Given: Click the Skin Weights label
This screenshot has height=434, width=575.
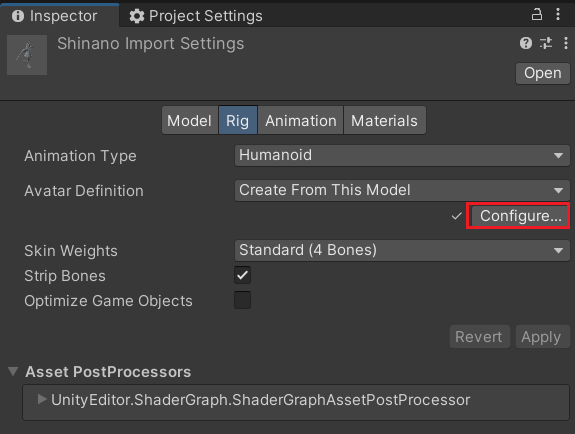Looking at the screenshot, I should click(x=71, y=251).
